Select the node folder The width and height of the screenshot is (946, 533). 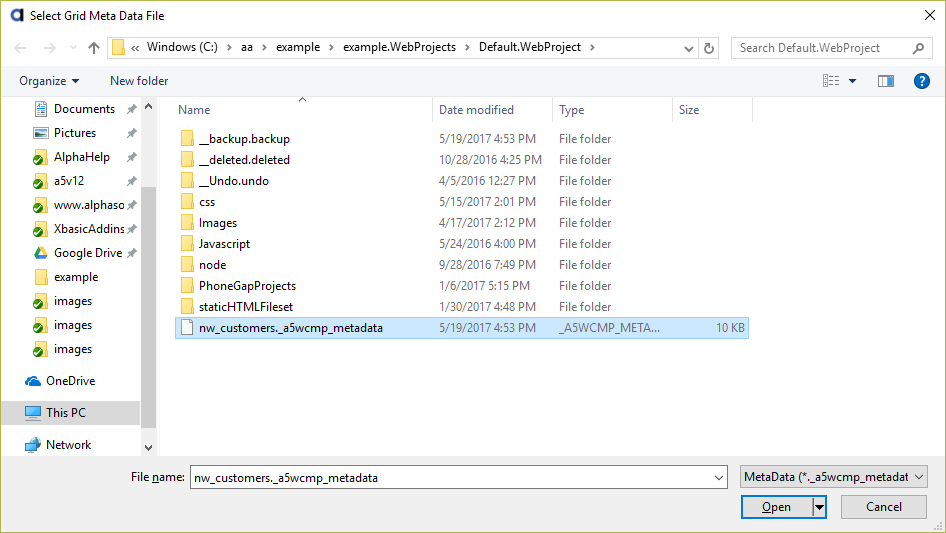(x=212, y=265)
